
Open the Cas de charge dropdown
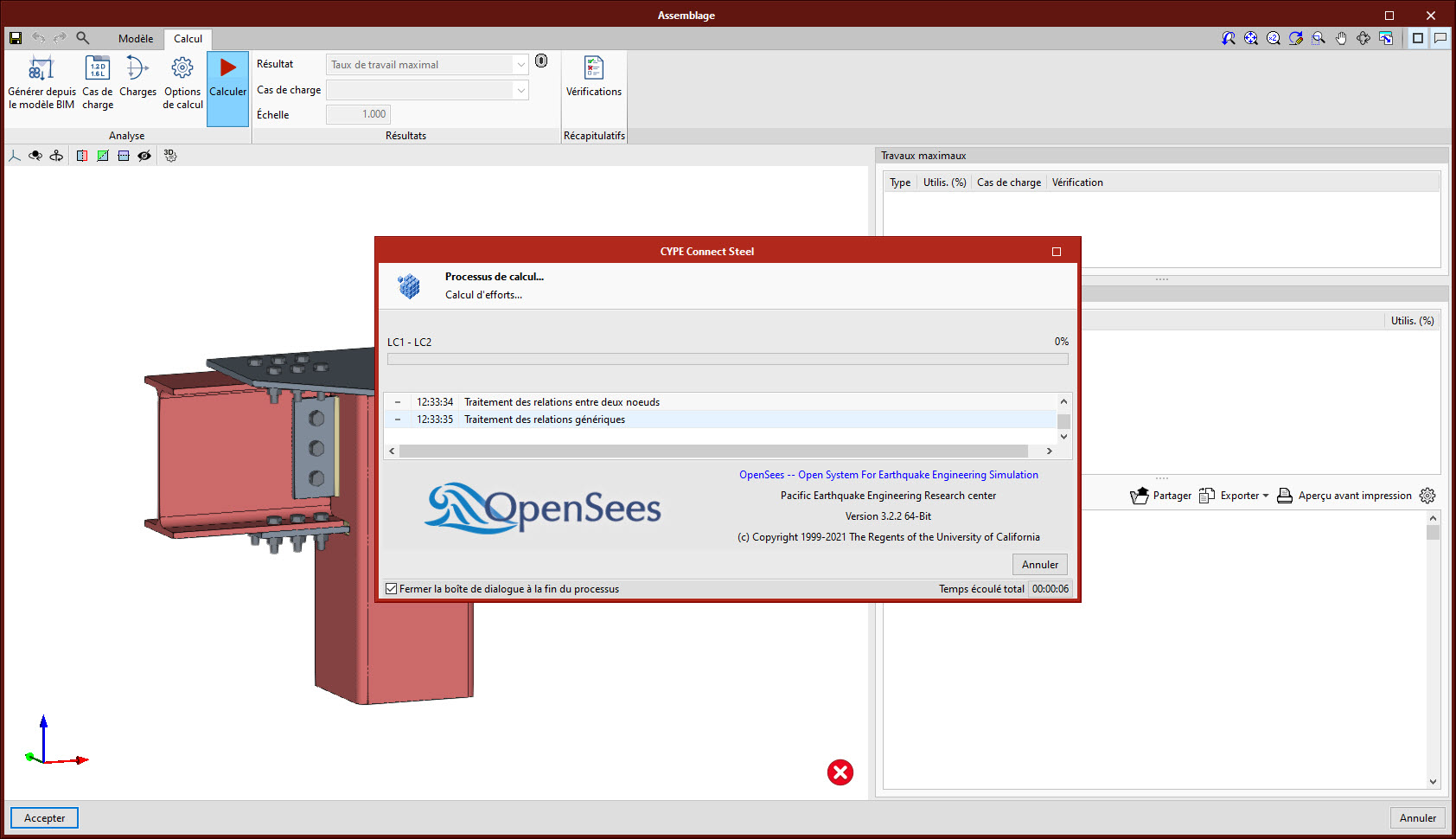point(427,90)
